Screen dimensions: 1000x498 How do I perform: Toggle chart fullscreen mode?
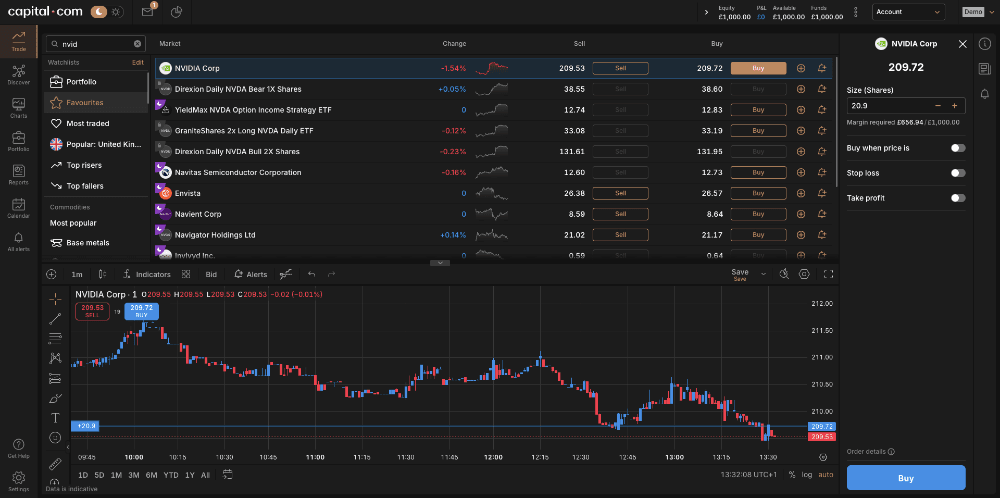(828, 274)
